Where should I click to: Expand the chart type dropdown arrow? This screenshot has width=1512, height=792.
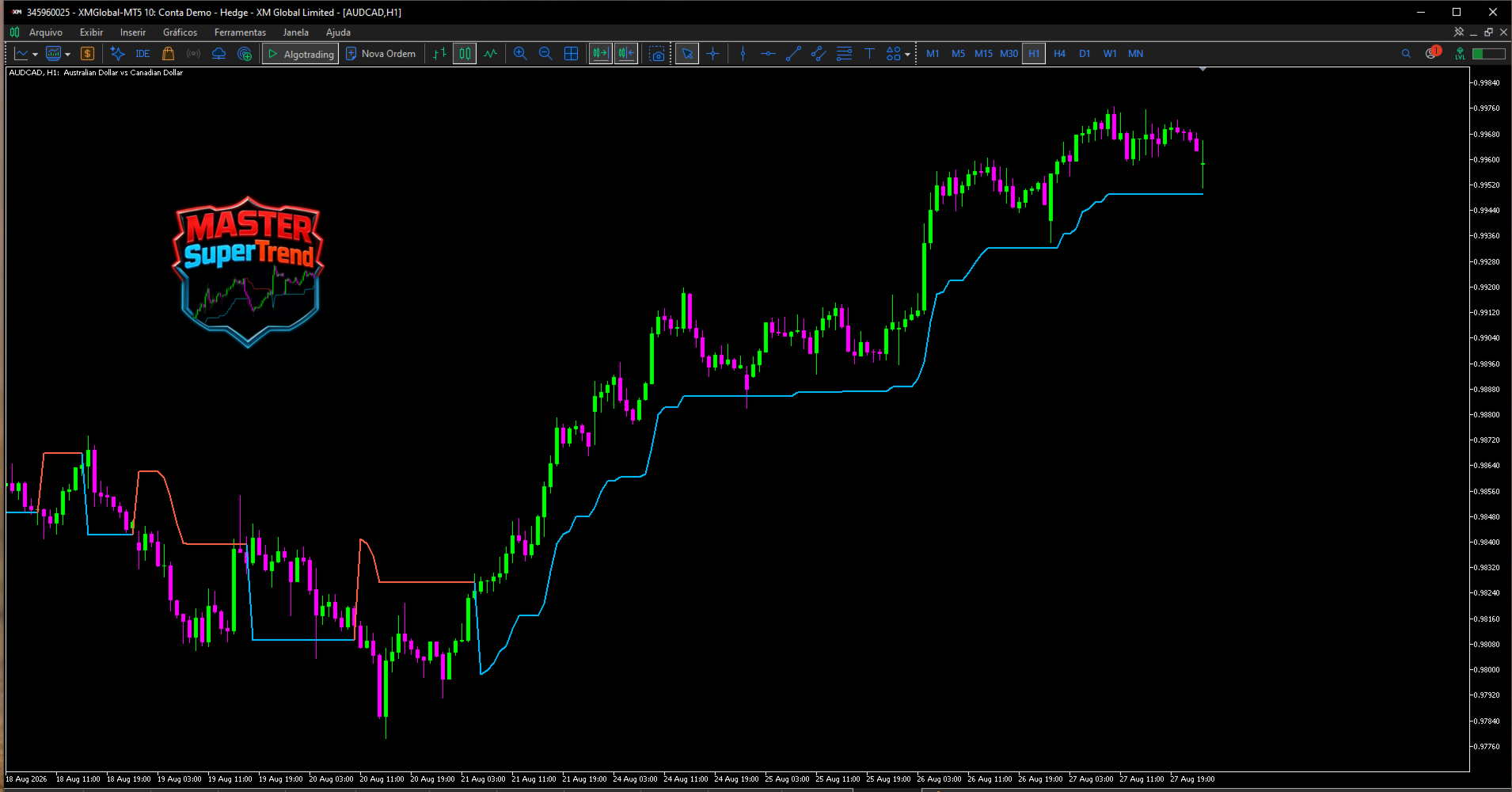pos(35,54)
